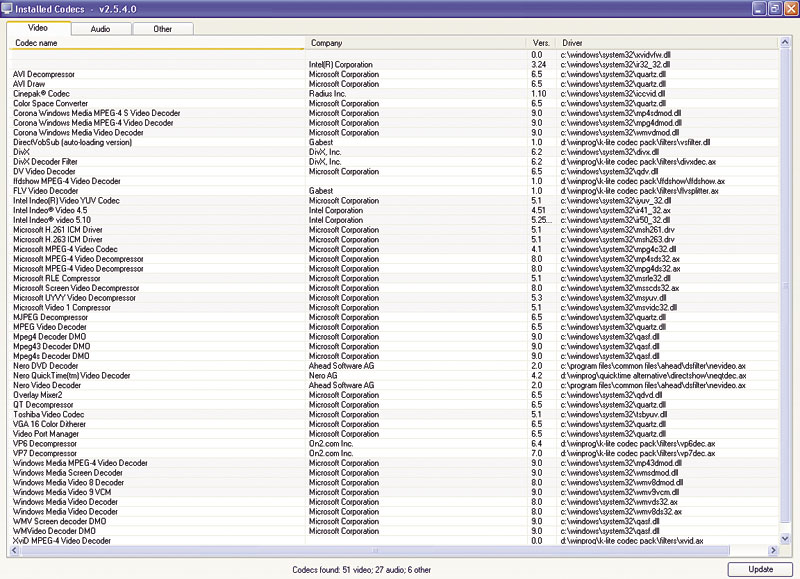Maximize the Installed Codecs window

[775, 9]
